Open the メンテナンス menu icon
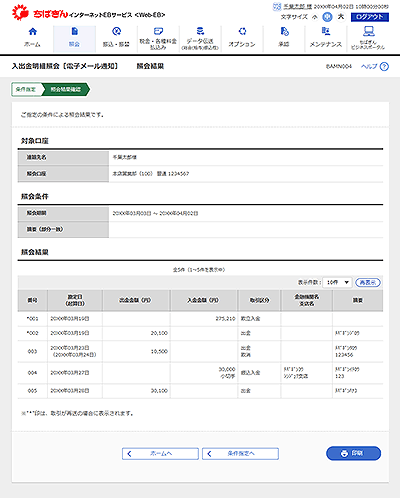This screenshot has width=400, height=498. tap(326, 31)
